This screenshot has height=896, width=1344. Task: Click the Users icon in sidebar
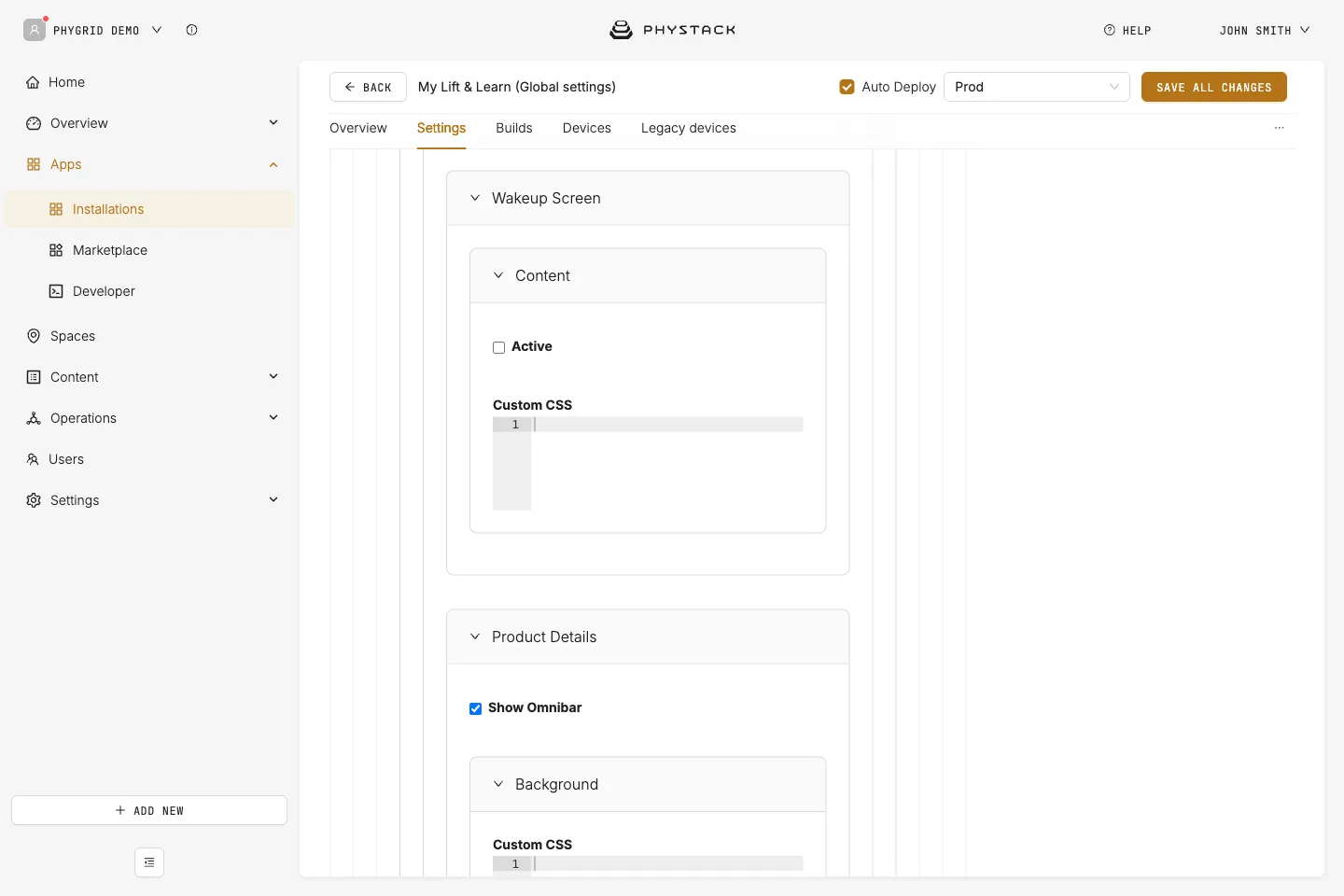coord(33,459)
